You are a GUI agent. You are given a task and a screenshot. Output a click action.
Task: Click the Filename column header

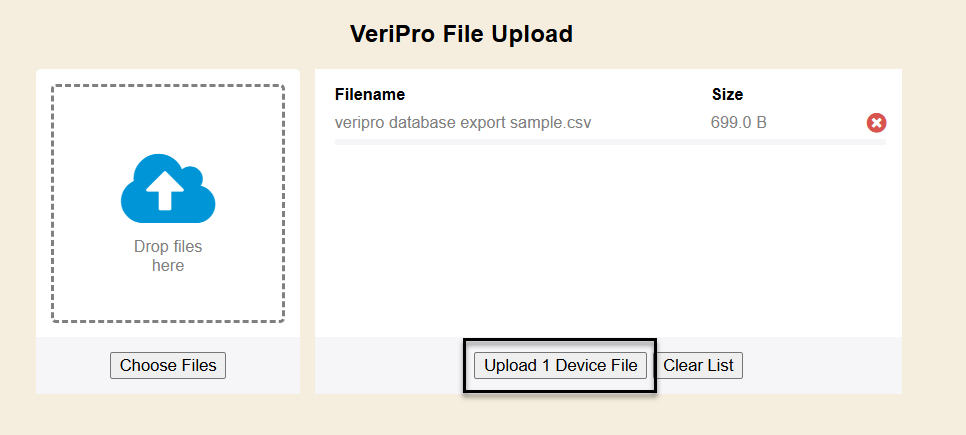(x=370, y=95)
